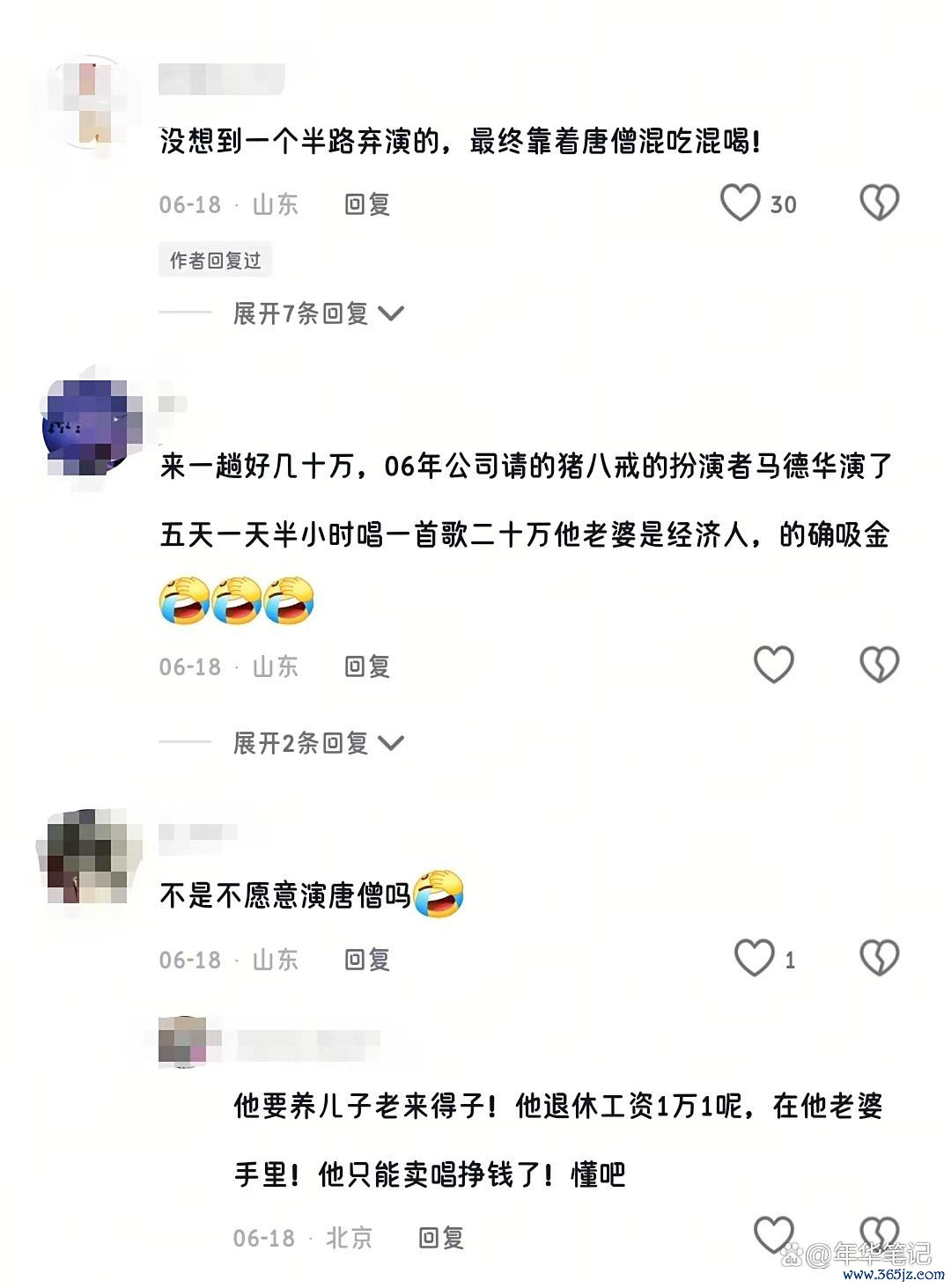Dislike the comment 不是不愿意演唐僧吗
Image resolution: width=951 pixels, height=1288 pixels.
pos(879,958)
